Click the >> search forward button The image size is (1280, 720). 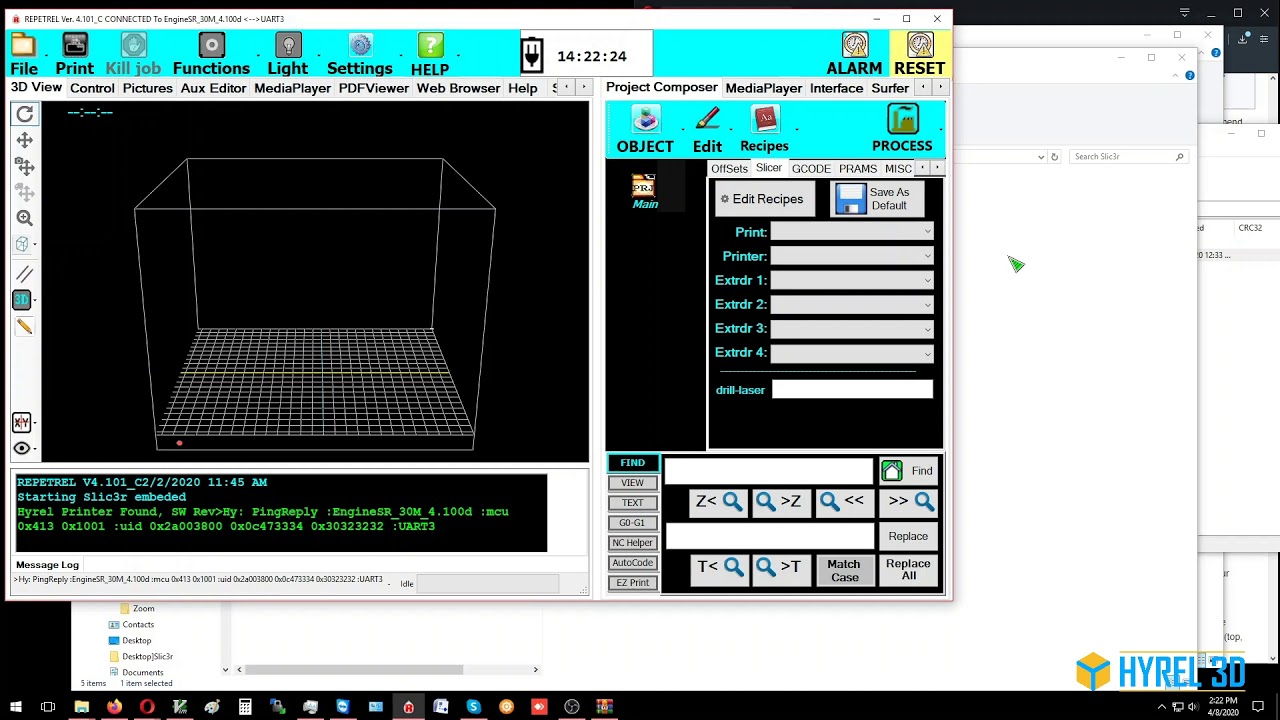[x=910, y=502]
